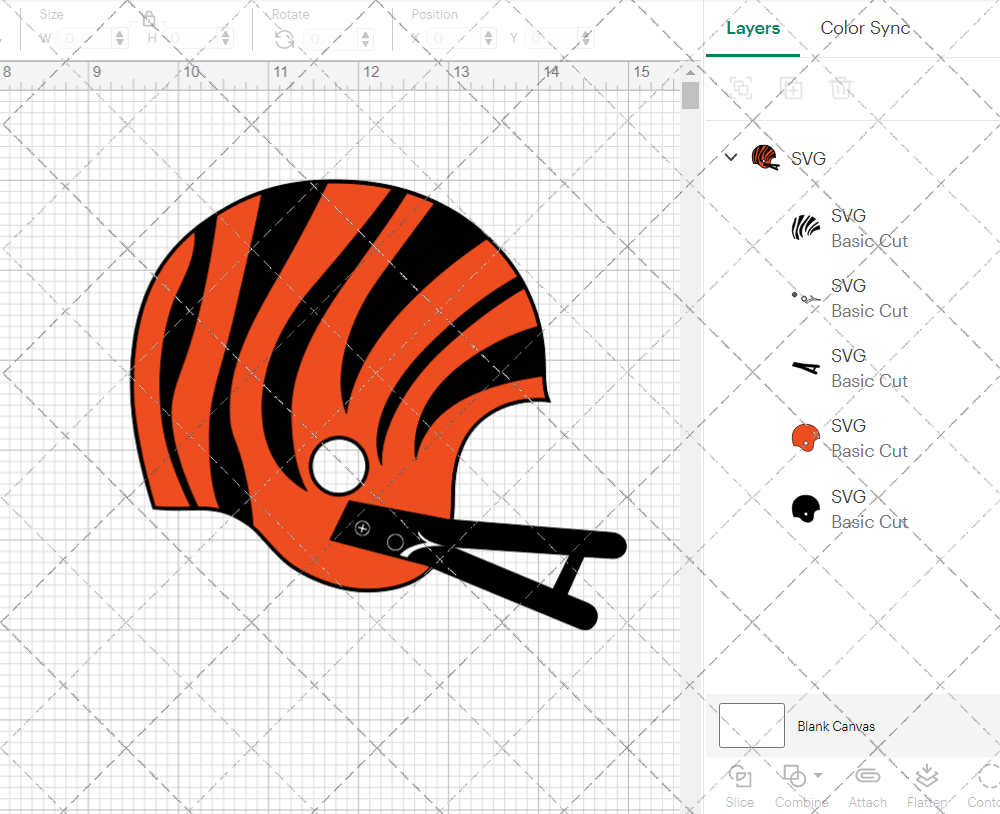1000x814 pixels.
Task: Click the Attach paperclip icon
Action: tap(867, 778)
